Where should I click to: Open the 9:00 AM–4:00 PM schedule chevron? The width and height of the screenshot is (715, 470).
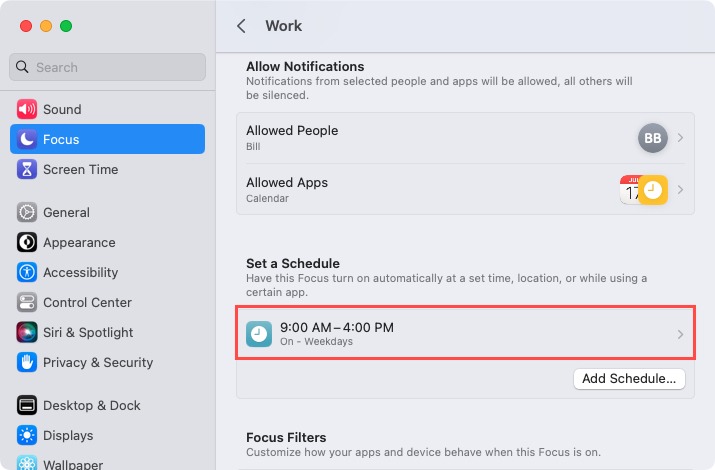pyautogui.click(x=680, y=334)
